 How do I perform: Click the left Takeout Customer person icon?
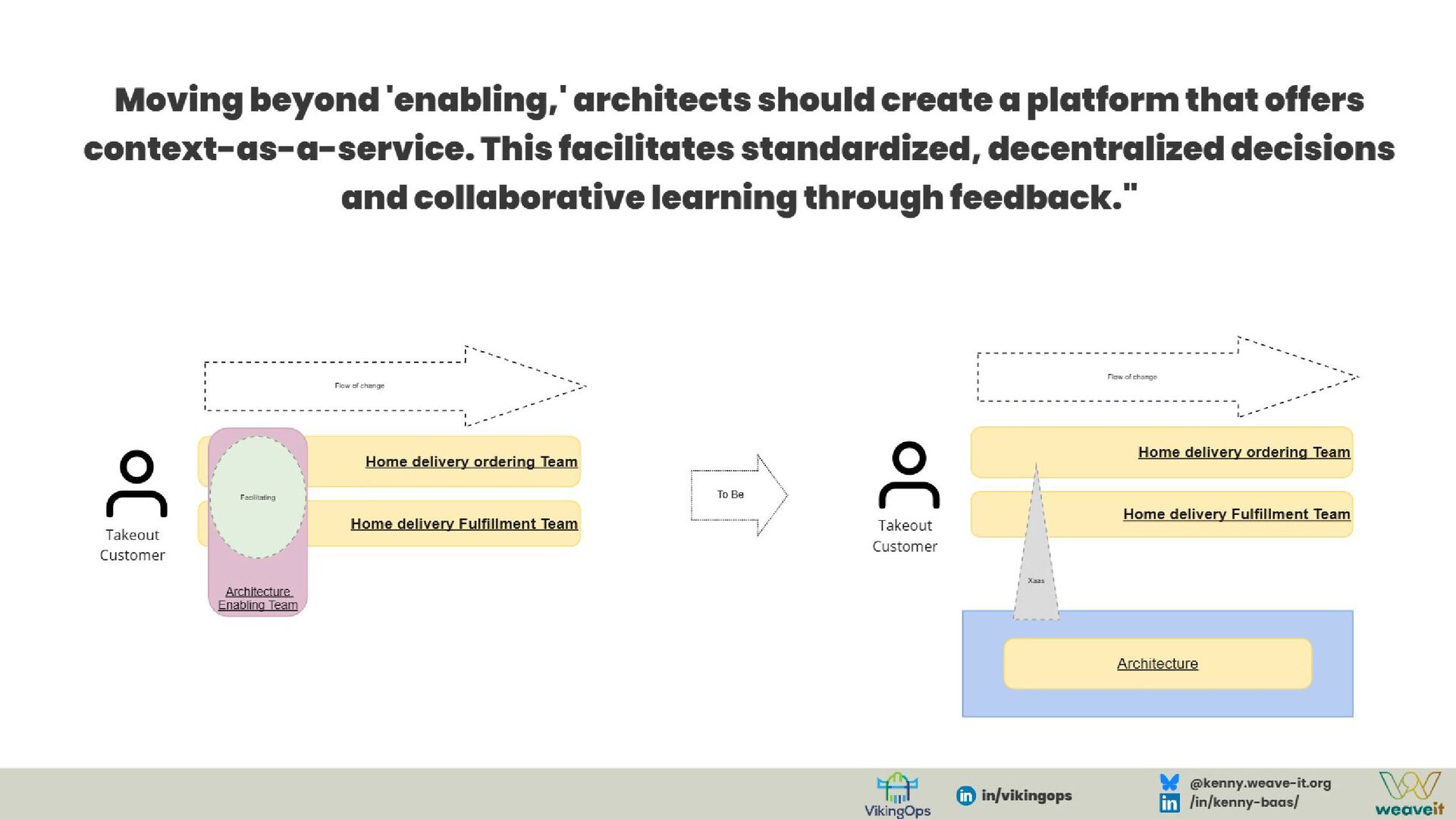click(136, 484)
